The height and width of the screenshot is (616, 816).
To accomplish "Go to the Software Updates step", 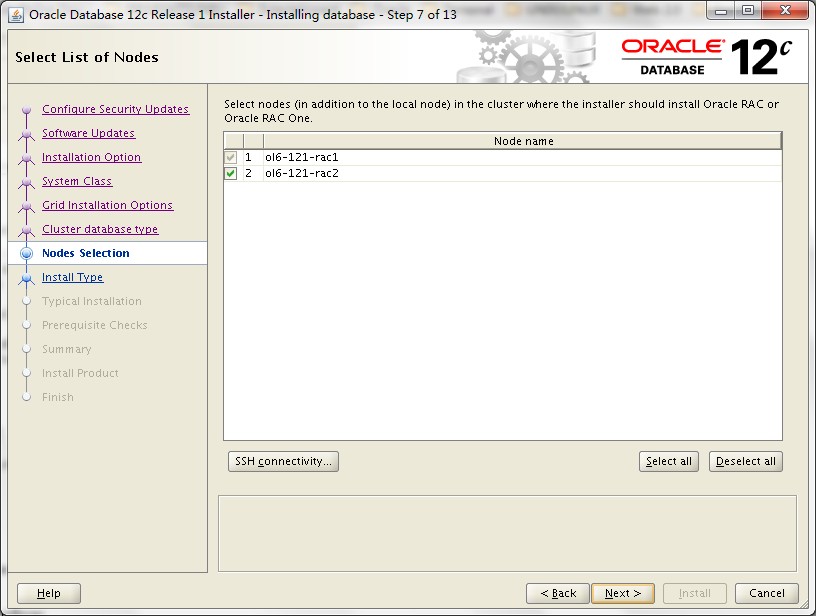I will click(88, 133).
